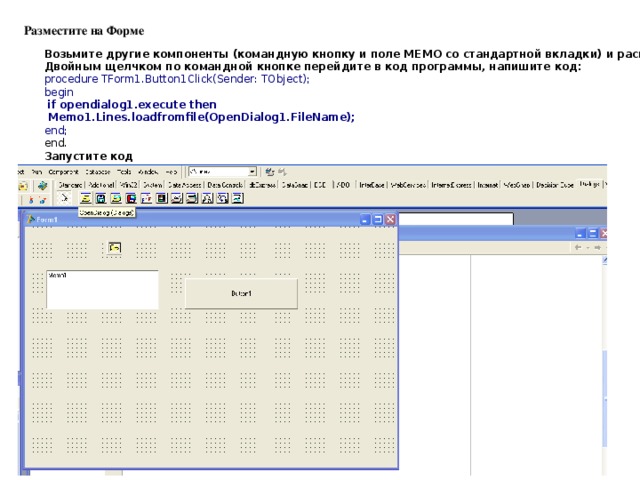Select Button1 on the form
This screenshot has height=480, width=640.
[x=241, y=293]
